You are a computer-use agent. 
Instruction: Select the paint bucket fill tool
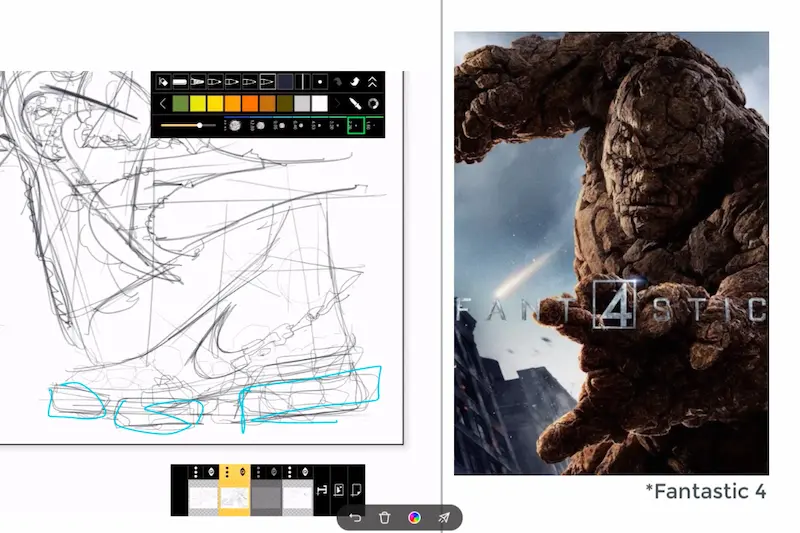point(163,82)
